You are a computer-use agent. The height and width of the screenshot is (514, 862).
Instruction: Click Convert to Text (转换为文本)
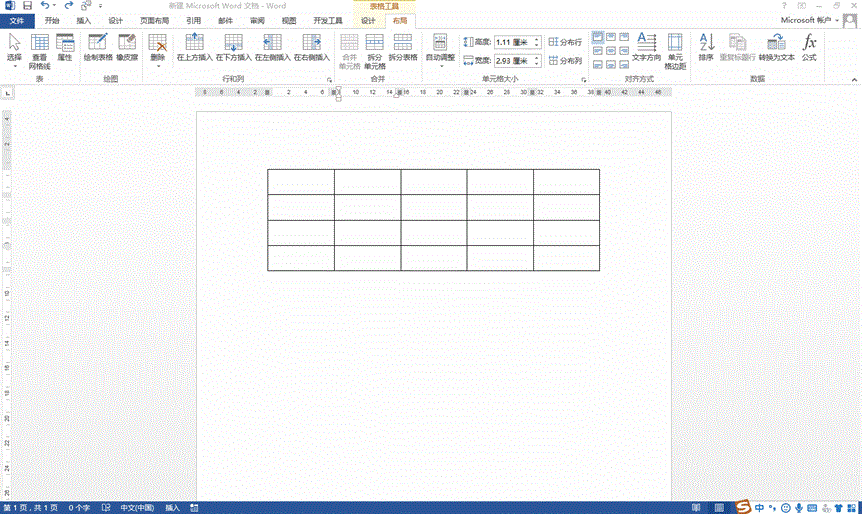(775, 47)
